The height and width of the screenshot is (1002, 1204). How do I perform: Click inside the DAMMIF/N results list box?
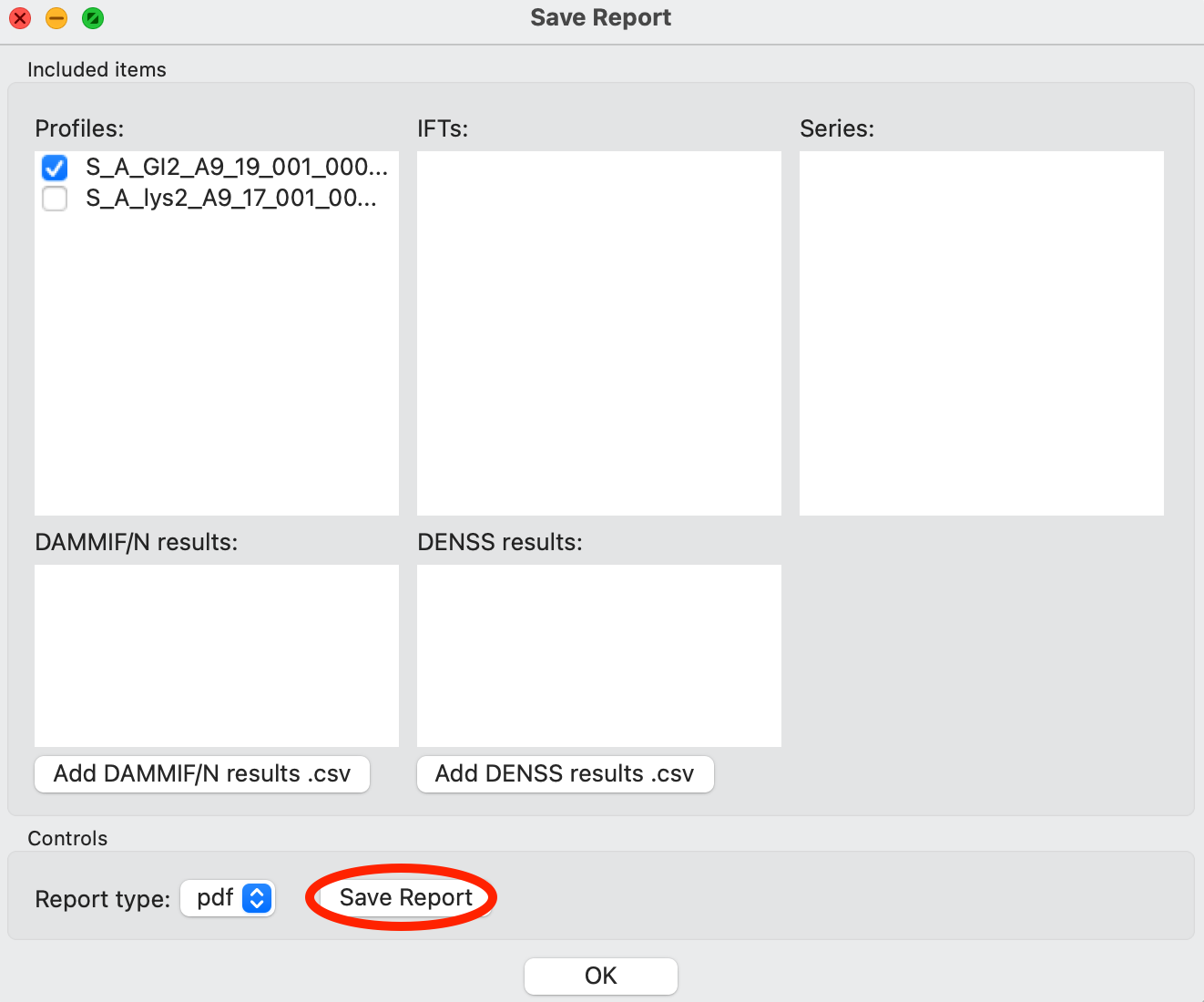pos(216,655)
